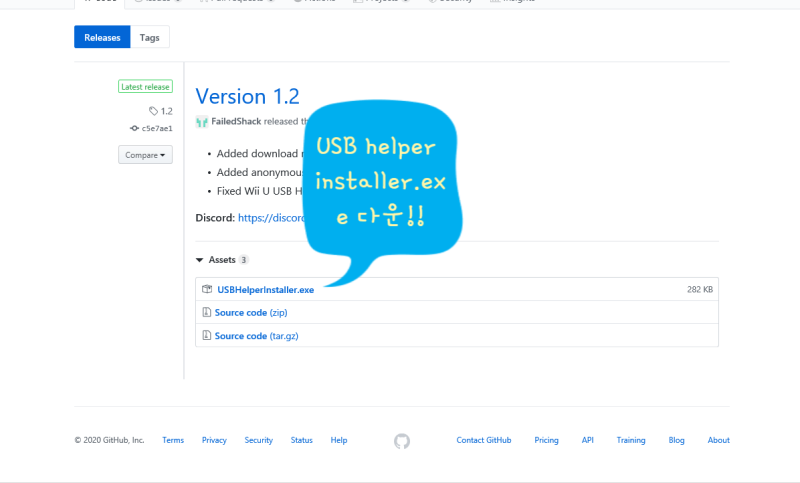Open FailedShack user profile link
800x483 pixels.
(x=236, y=121)
